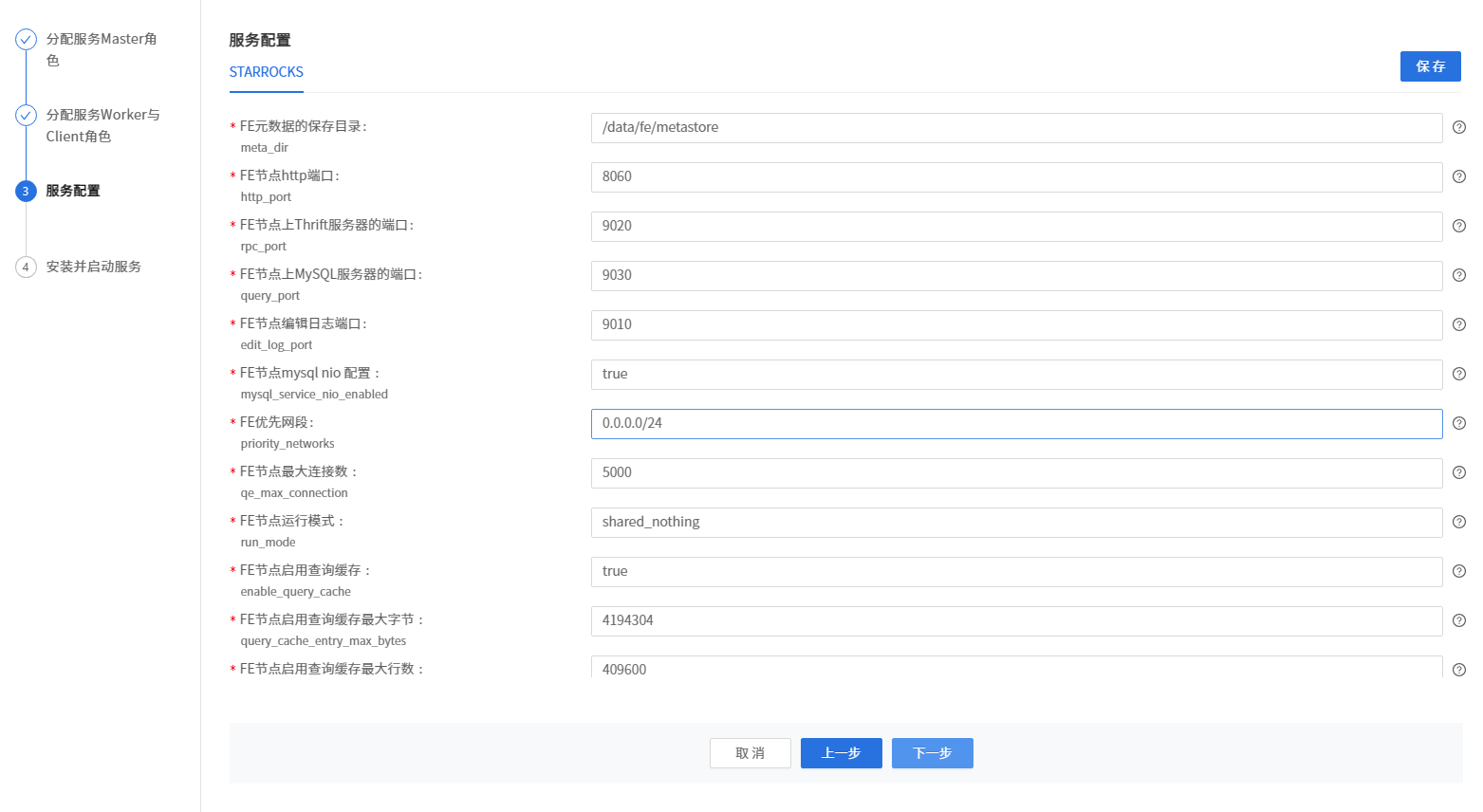
Task: Click completed step icon for 分配服务Master角色
Action: (x=26, y=40)
